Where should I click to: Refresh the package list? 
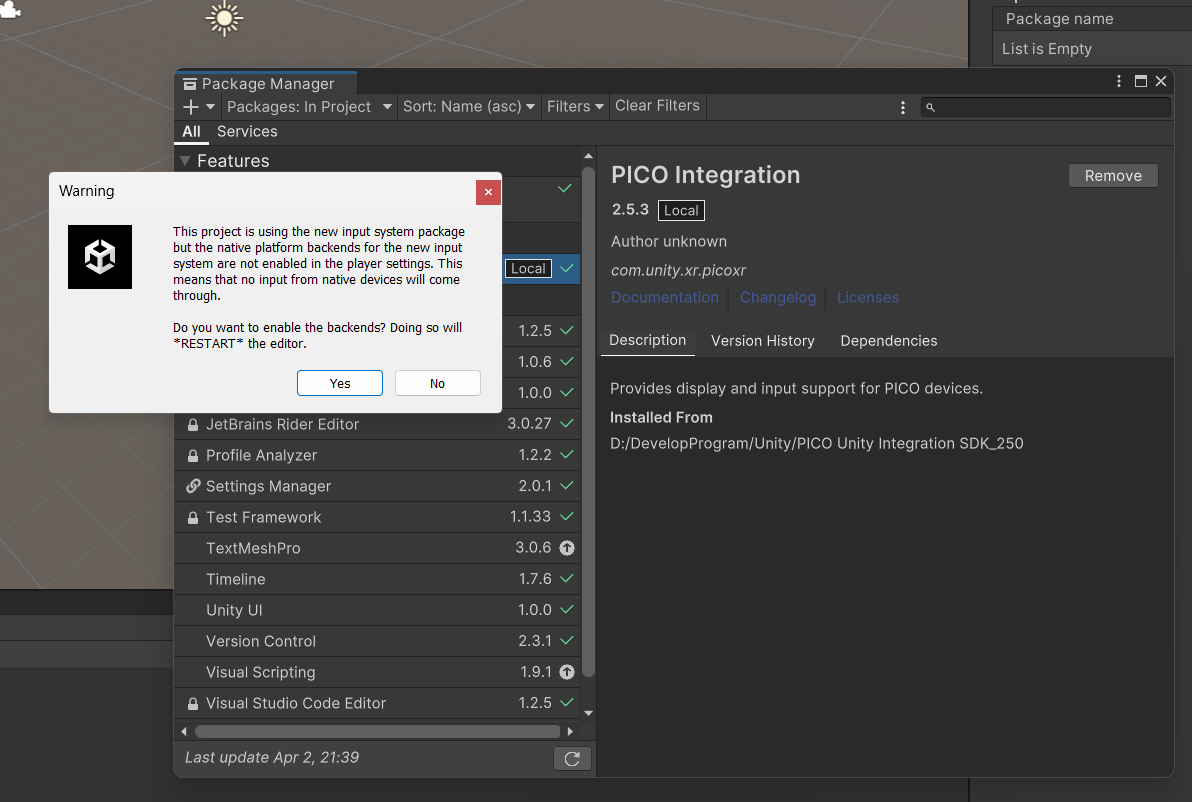[572, 759]
